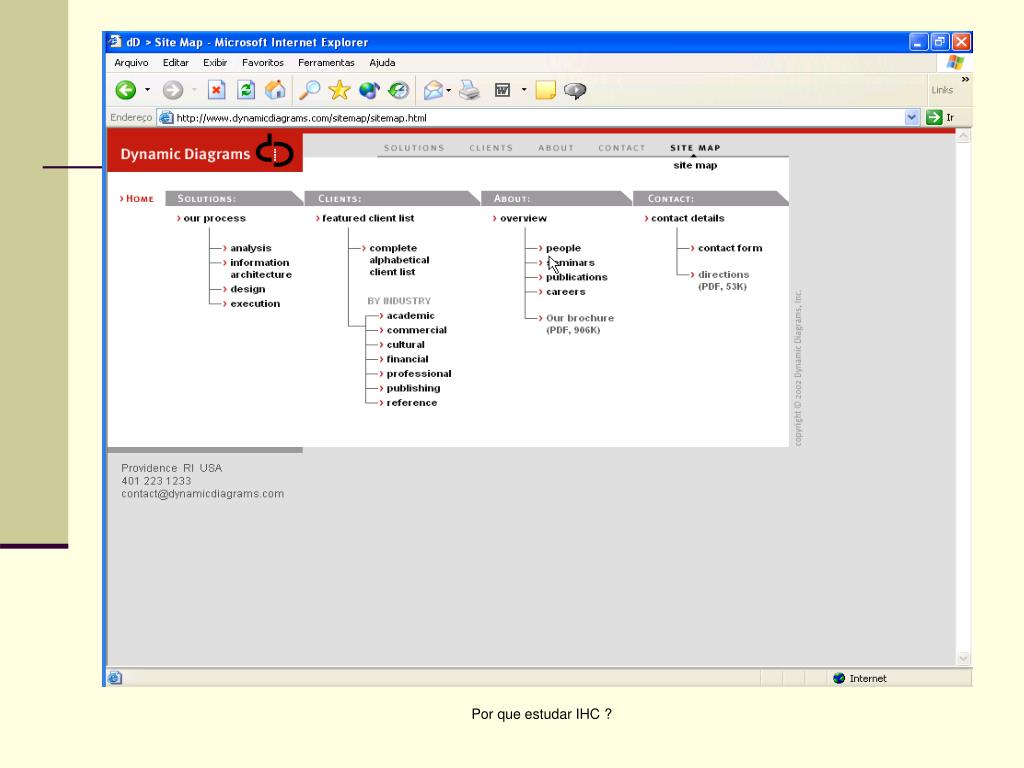Click the page icon in address bar
Image resolution: width=1024 pixels, height=768 pixels.
pos(167,118)
